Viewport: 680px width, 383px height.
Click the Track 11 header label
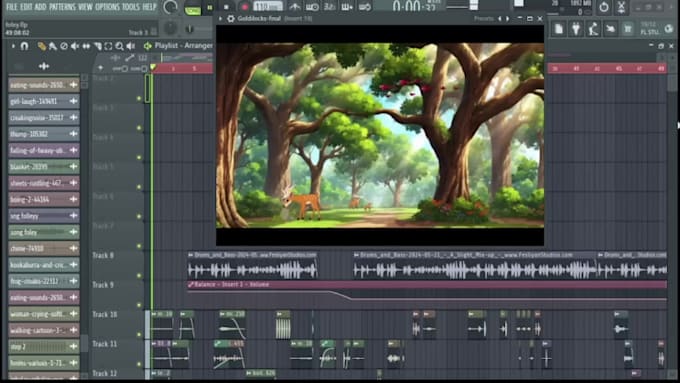pos(105,344)
